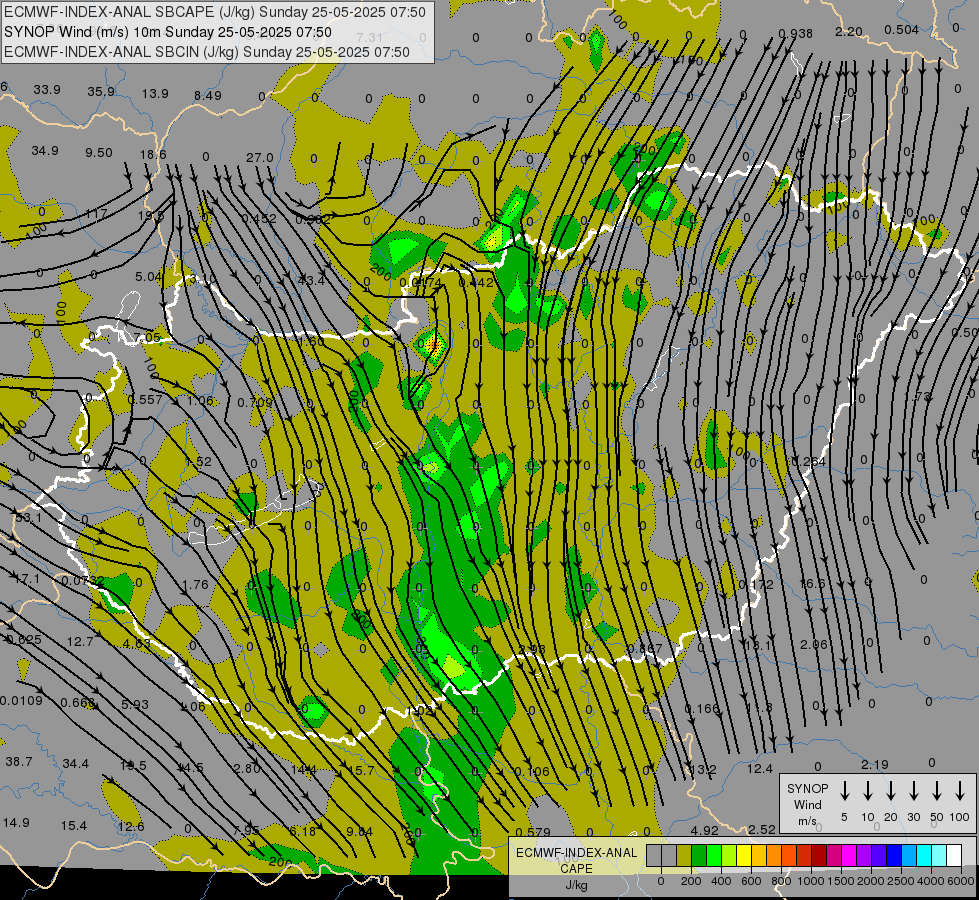
Task: Click the map value 2.20
Action: click(x=849, y=32)
